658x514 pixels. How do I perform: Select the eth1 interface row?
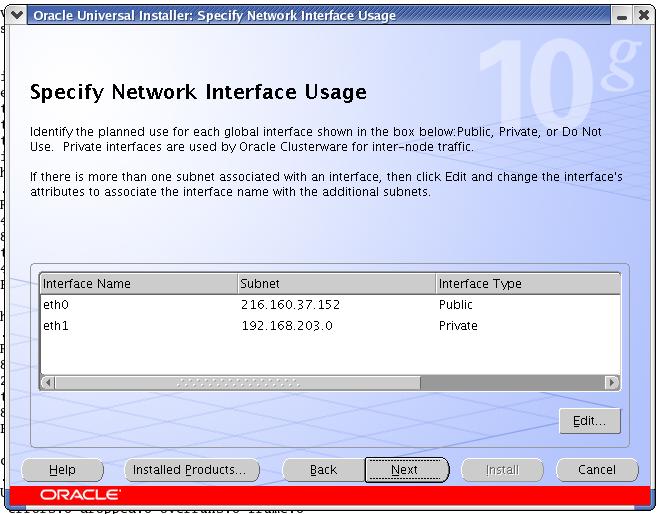pyautogui.click(x=330, y=326)
